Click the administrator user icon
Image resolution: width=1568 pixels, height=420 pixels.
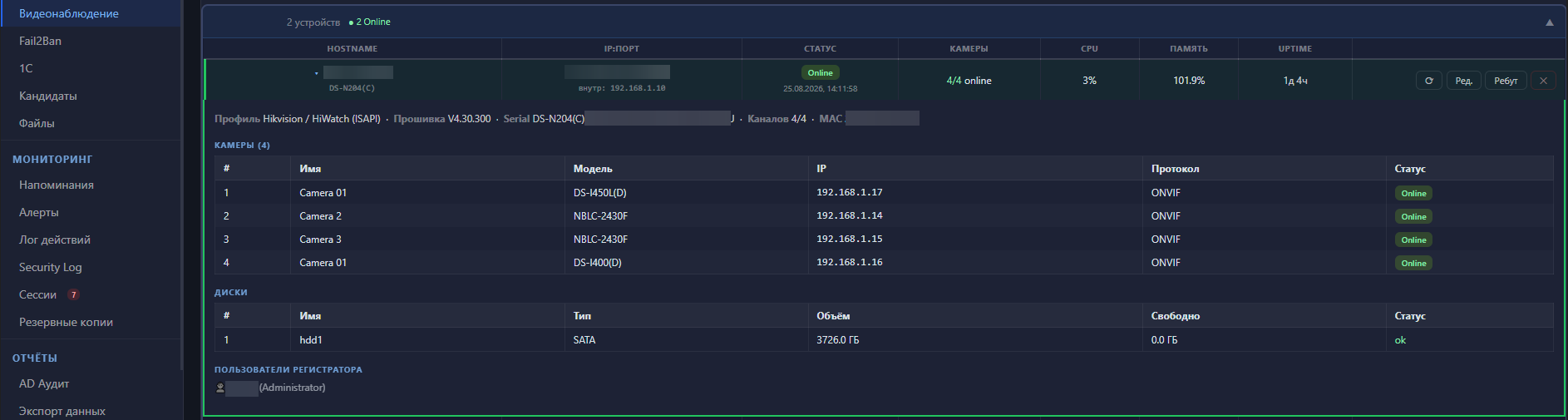tap(220, 388)
